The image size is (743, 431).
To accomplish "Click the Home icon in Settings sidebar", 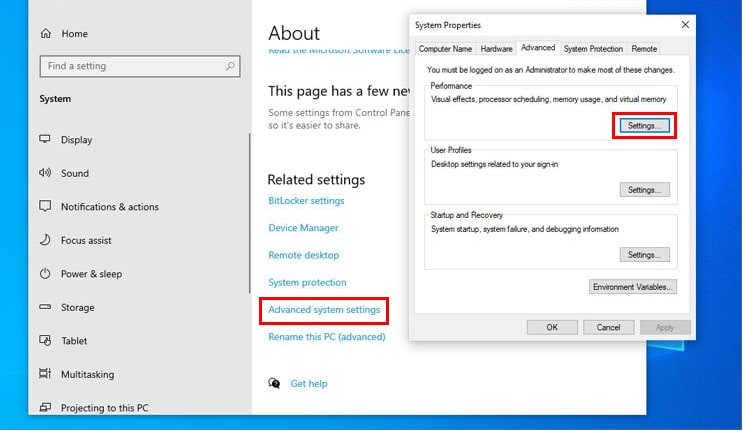I will (x=45, y=33).
